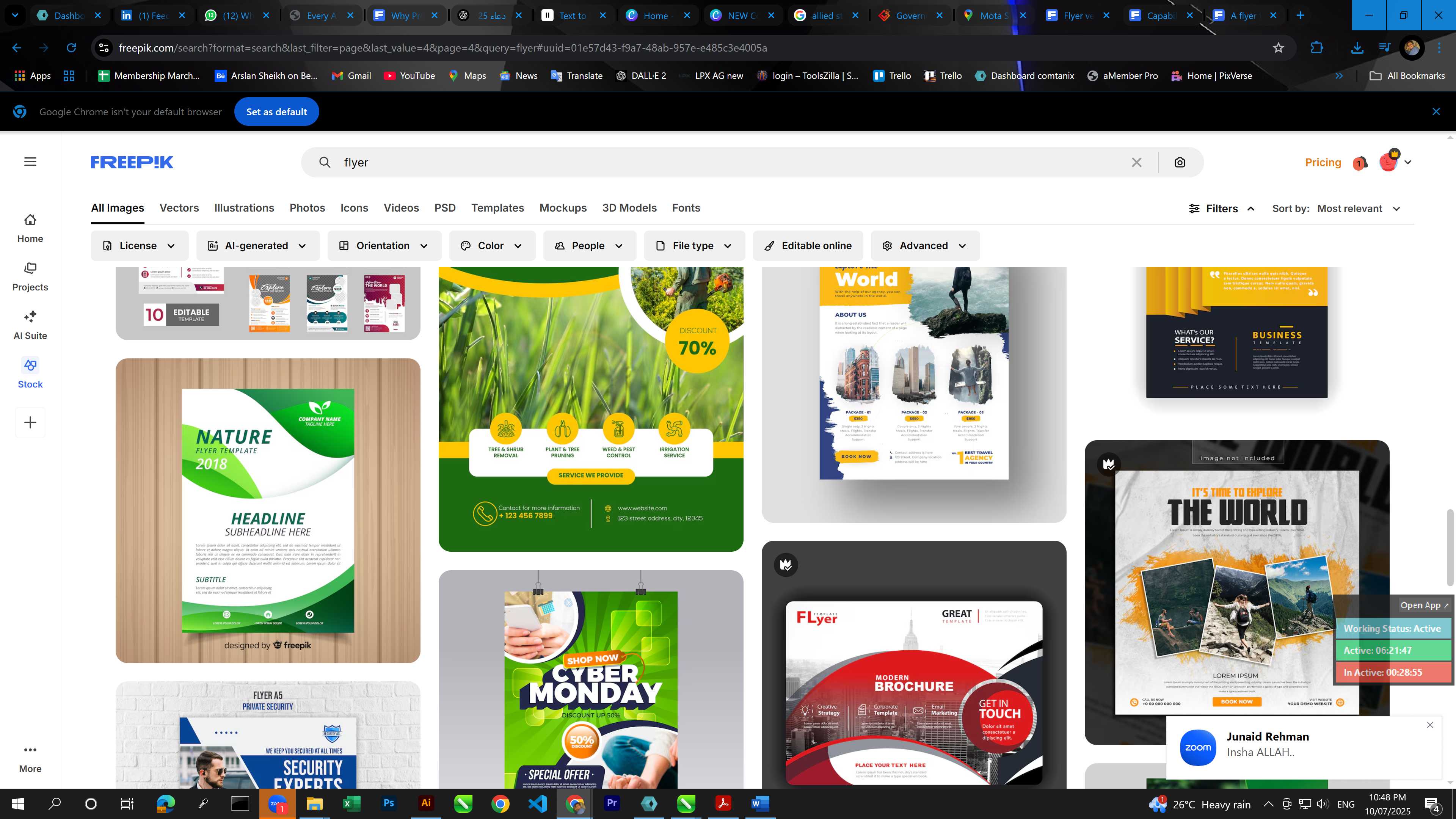
Task: Switch to the Templates tab
Action: pyautogui.click(x=497, y=208)
